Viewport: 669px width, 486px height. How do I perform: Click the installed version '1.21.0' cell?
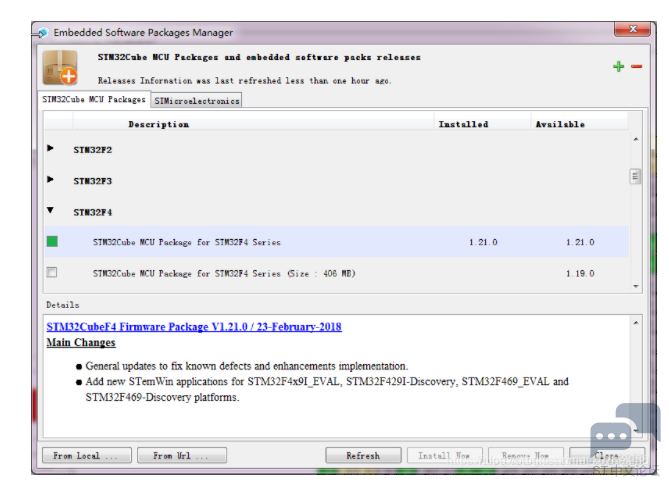pos(483,242)
